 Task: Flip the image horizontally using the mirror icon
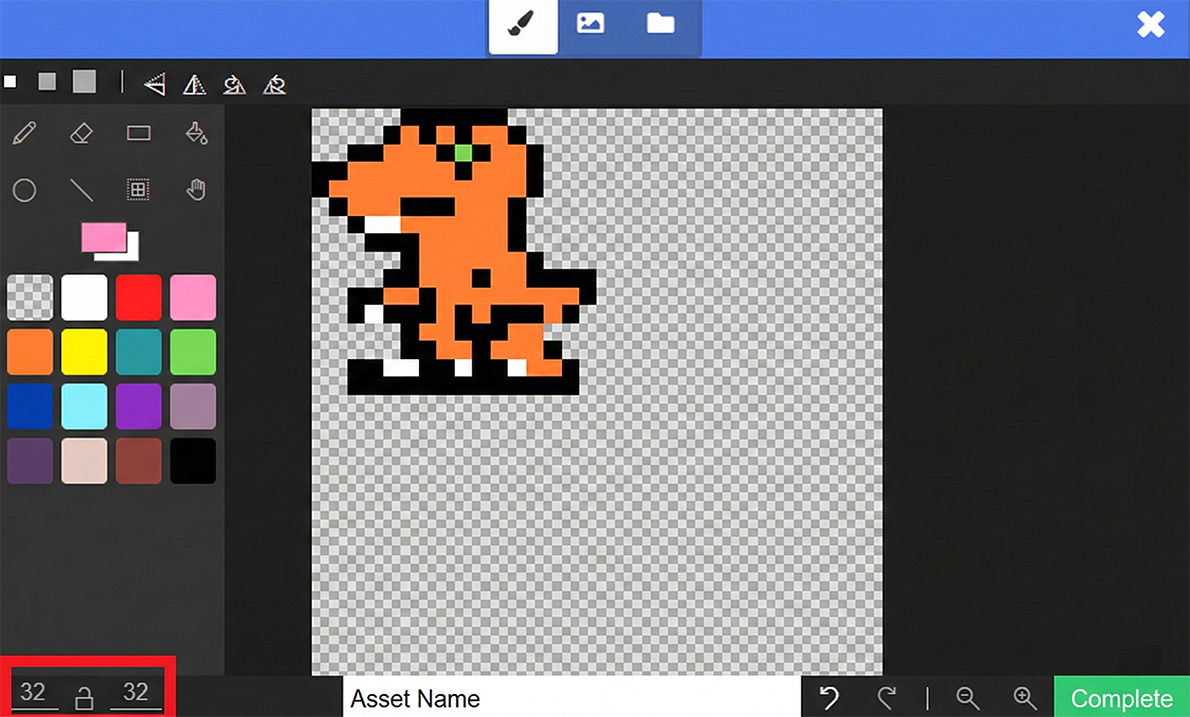tap(194, 84)
